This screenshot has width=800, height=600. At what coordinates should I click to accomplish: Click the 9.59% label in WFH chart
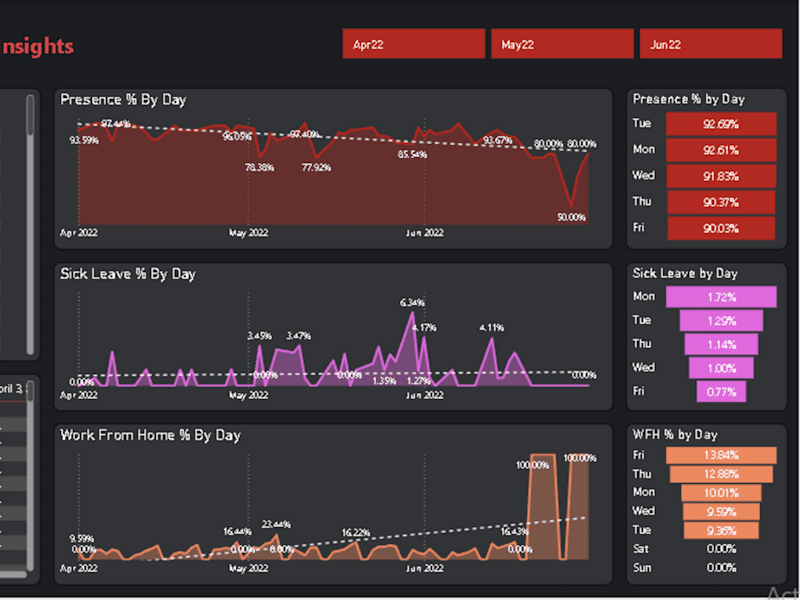82,539
